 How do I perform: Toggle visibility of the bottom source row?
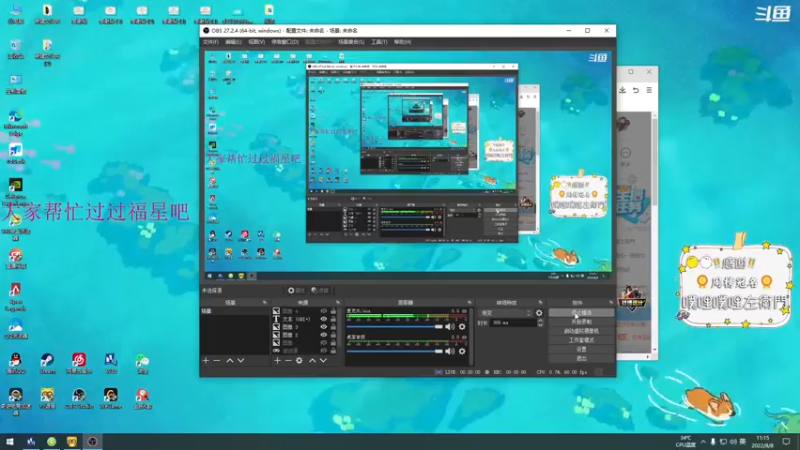click(x=323, y=351)
